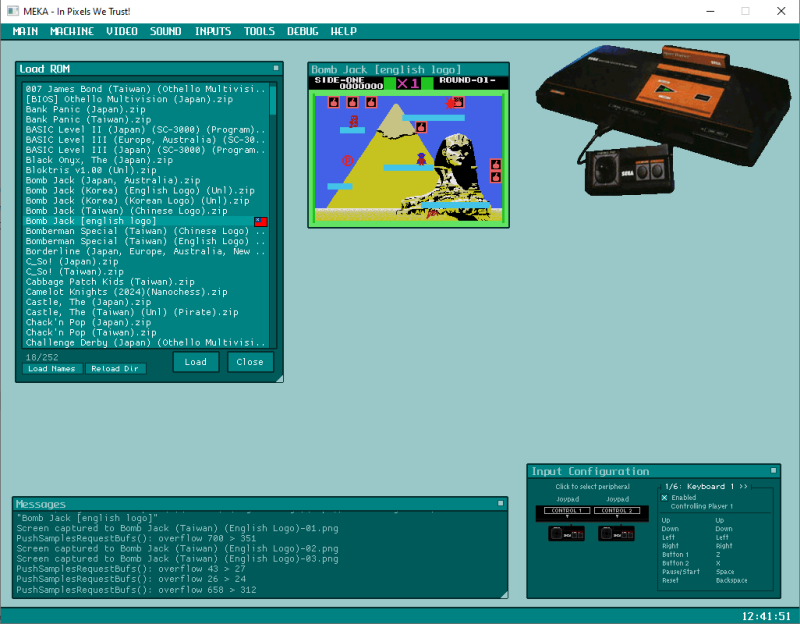The height and width of the screenshot is (624, 800).
Task: Click the 12:41:51 clock in status bar
Action: [x=766, y=616]
